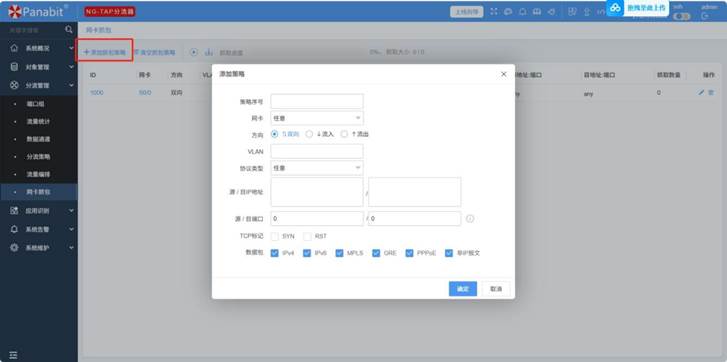Click the 清空抓包策略 button

click(x=154, y=52)
